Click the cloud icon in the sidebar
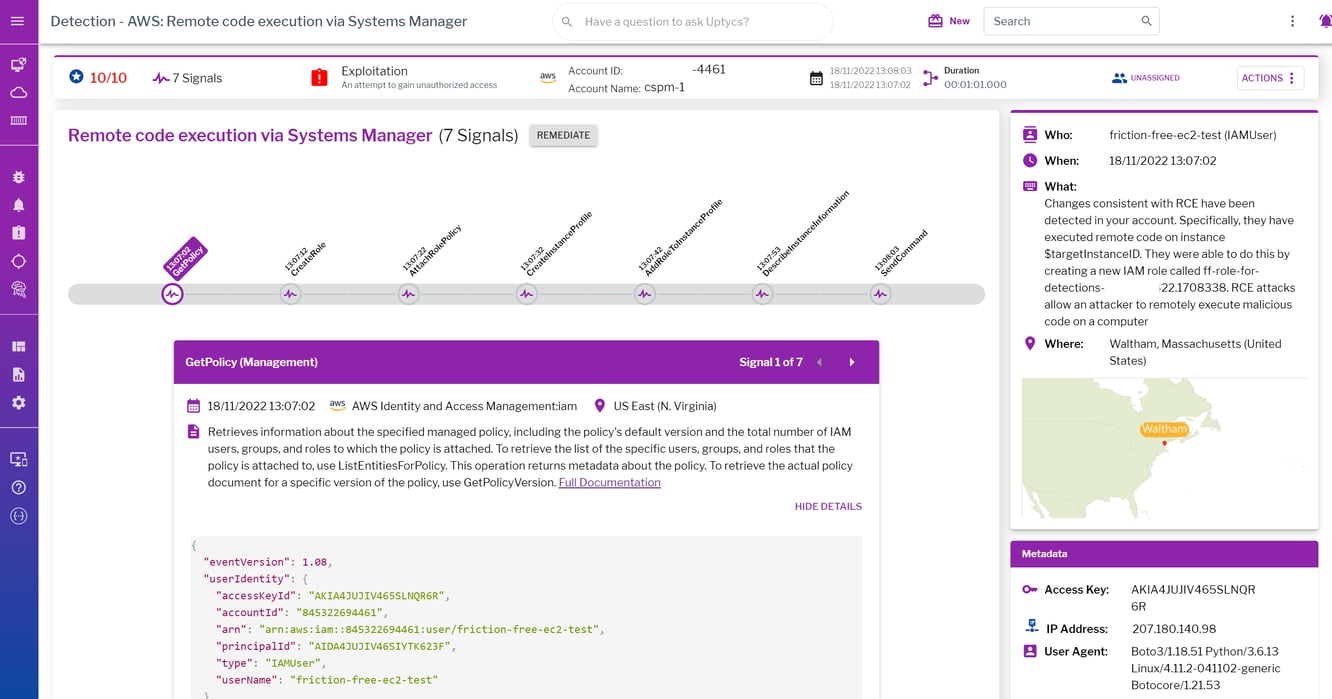 click(18, 92)
